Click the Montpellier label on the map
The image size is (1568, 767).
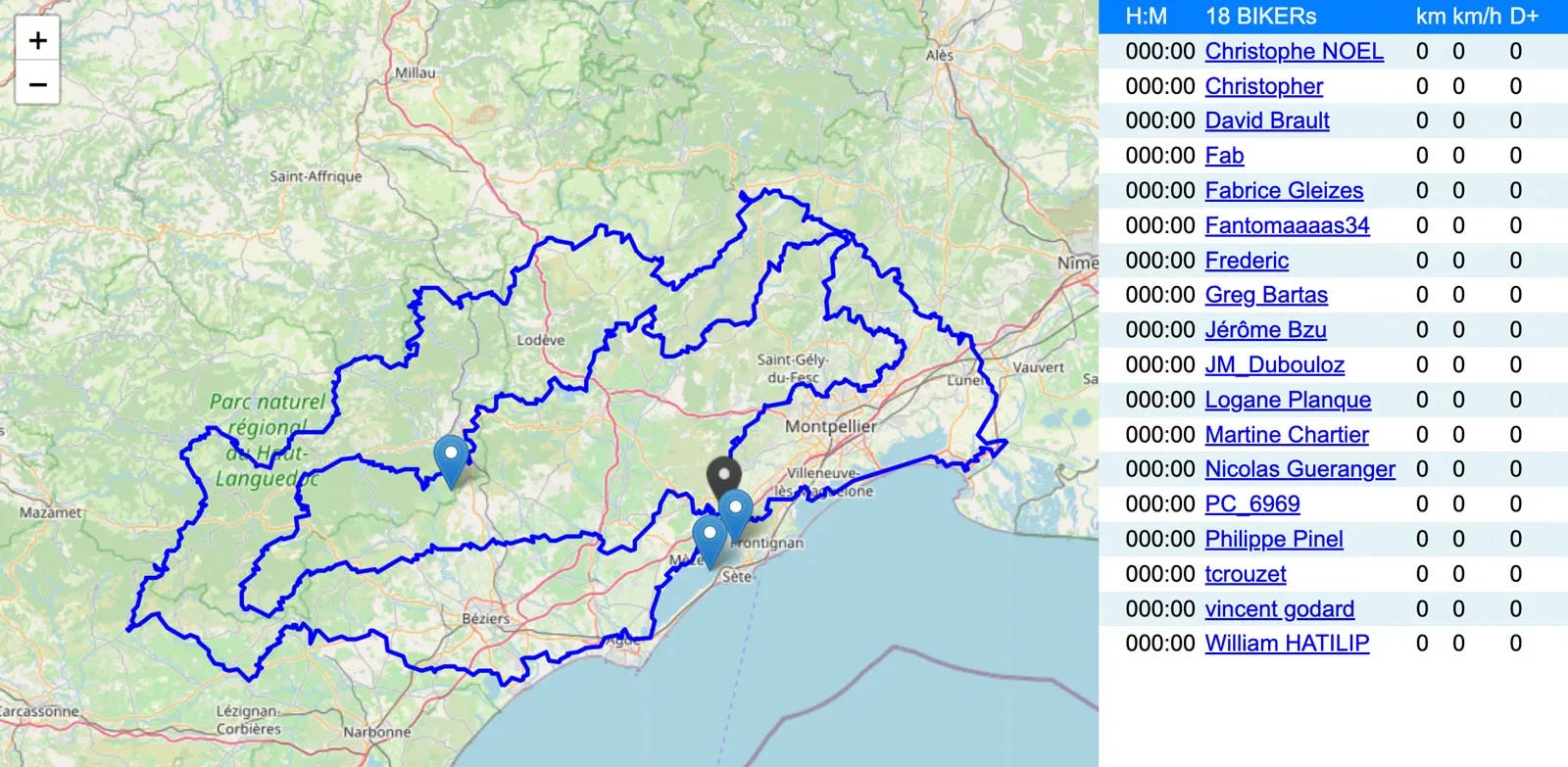(830, 426)
